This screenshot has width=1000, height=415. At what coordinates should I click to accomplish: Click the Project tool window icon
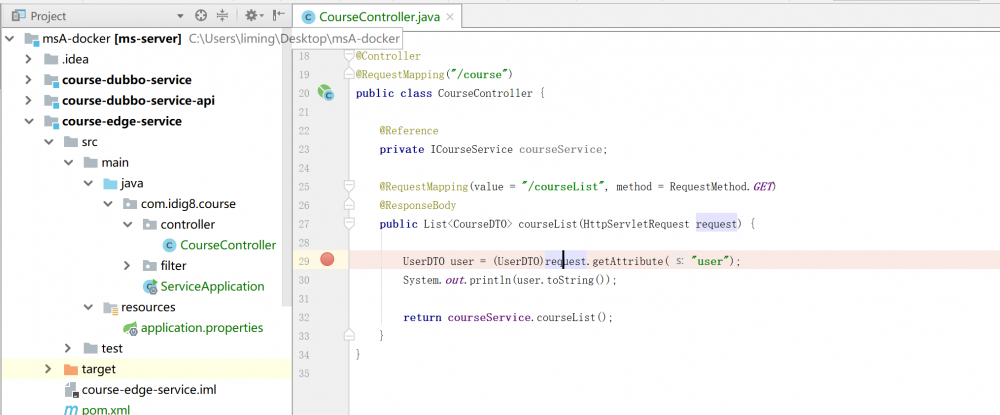click(x=18, y=16)
